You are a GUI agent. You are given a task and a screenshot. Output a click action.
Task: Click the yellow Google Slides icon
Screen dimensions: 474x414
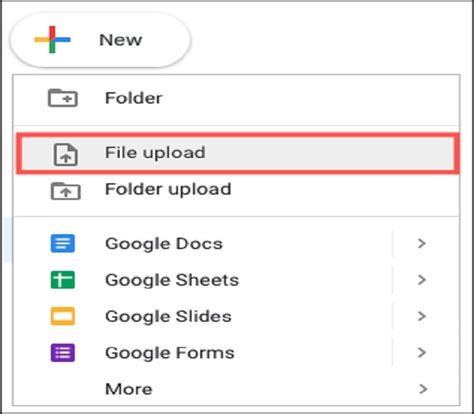[x=63, y=316]
